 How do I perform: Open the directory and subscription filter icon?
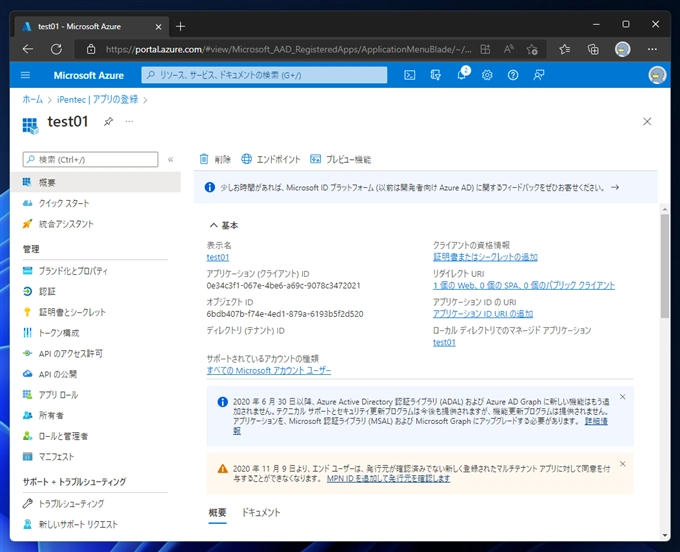pos(435,75)
